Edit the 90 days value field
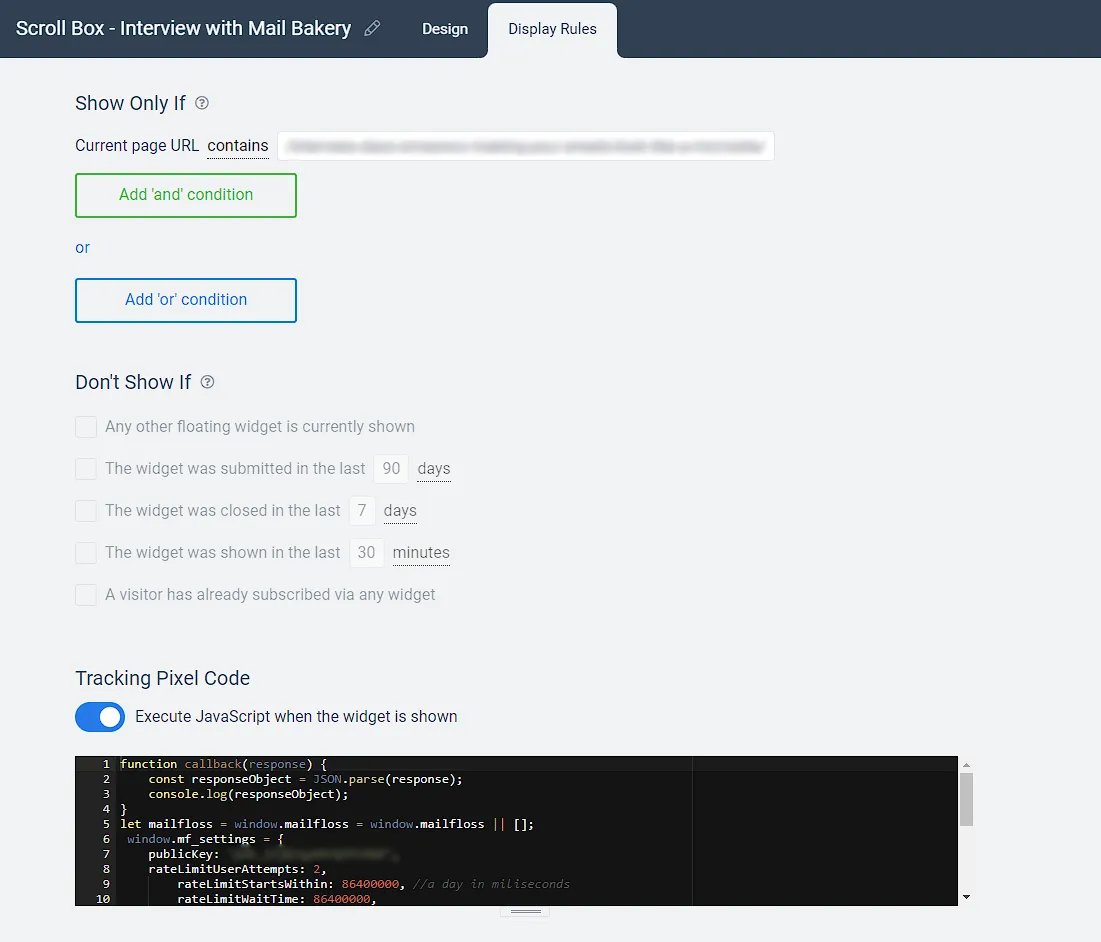 391,469
